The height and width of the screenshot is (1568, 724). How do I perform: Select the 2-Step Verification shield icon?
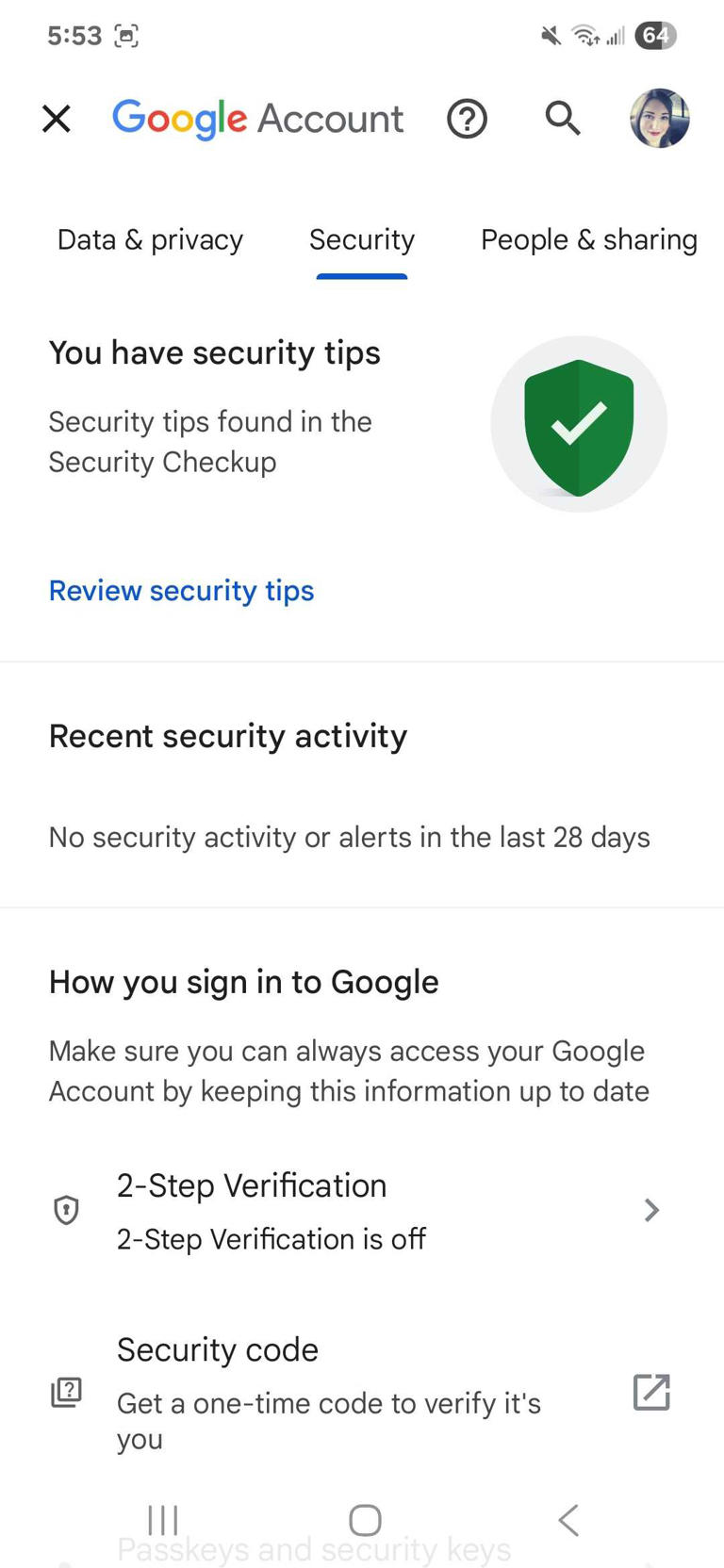click(x=65, y=1210)
